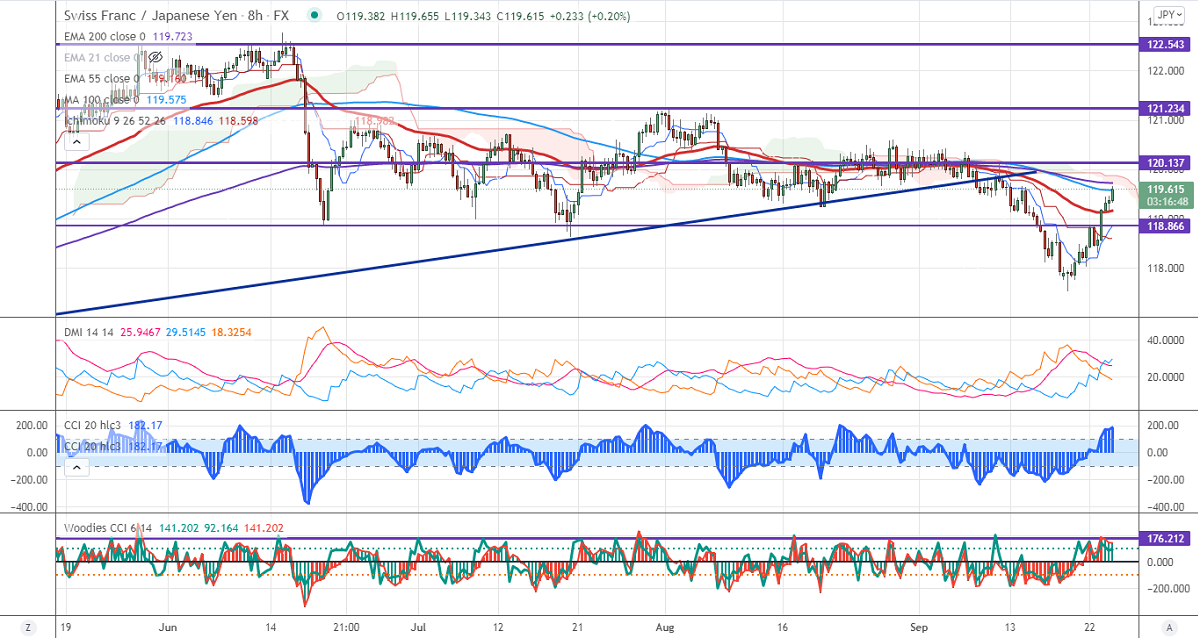Select the MA 100 close indicator legend
The height and width of the screenshot is (638, 1198).
coord(102,99)
